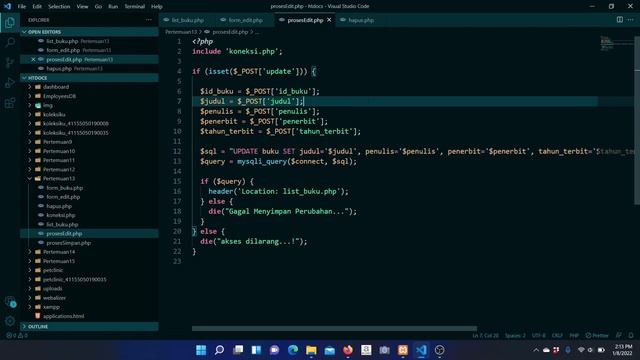Expand the EmployeesDB folder
Image resolution: width=640 pixels, height=360 pixels.
click(x=30, y=96)
